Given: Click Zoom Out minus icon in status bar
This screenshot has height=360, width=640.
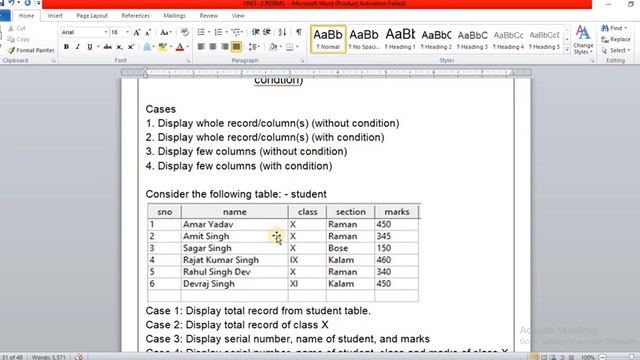Looking at the screenshot, I should (602, 357).
